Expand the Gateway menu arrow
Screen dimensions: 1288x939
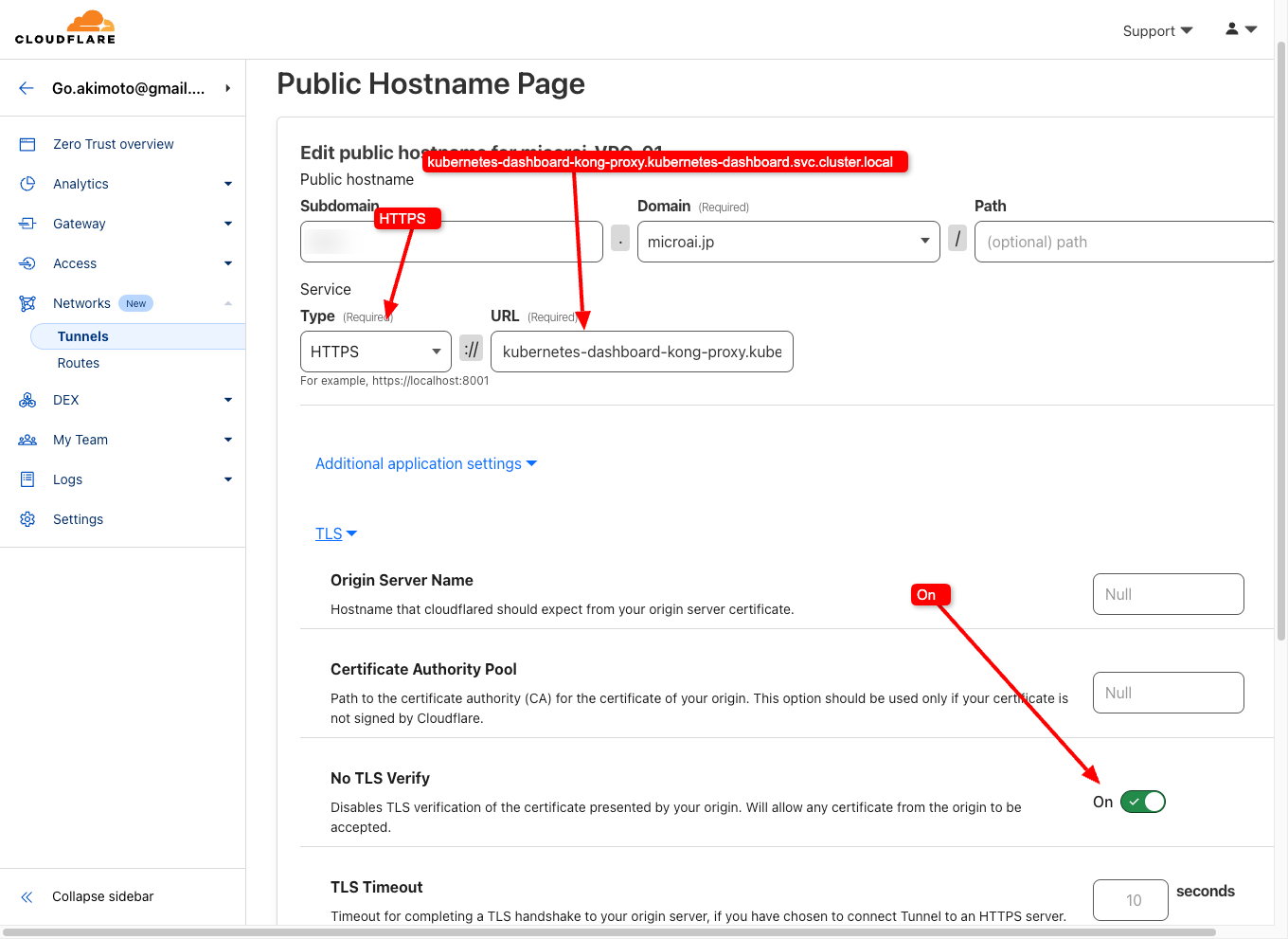pos(228,224)
